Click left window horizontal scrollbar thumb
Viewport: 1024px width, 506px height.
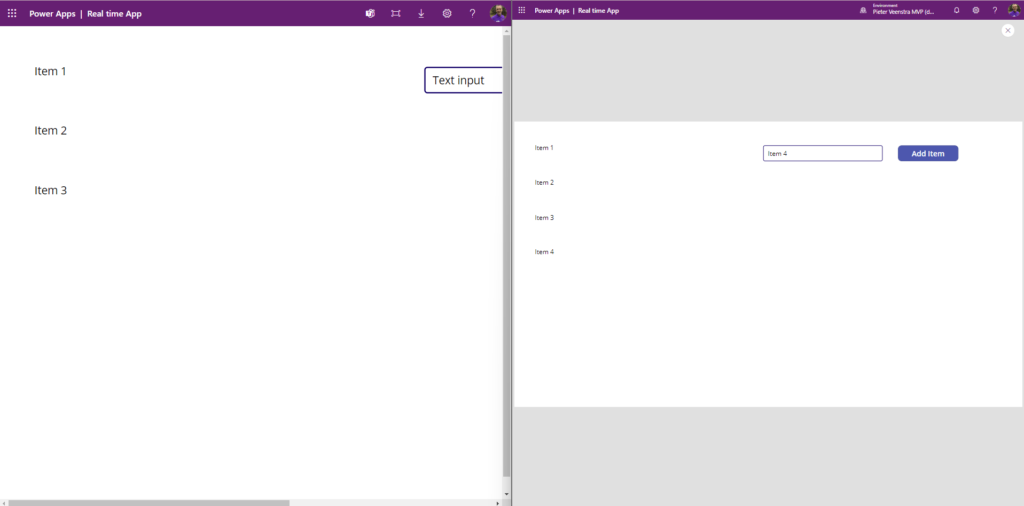(x=149, y=503)
